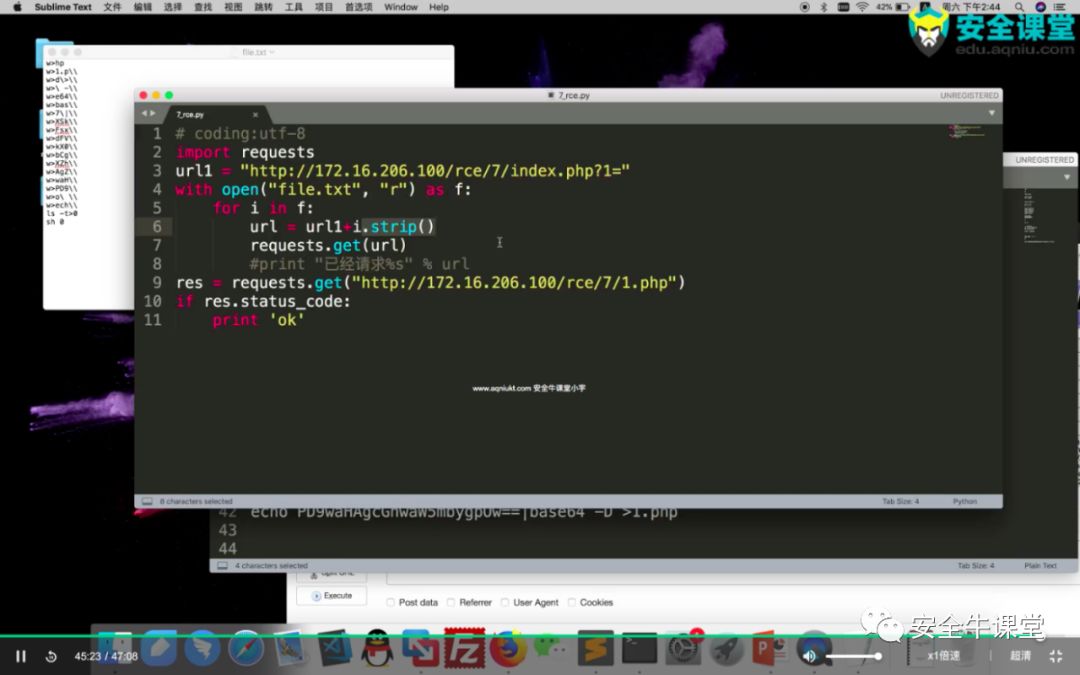
Task: Open the 首选项 menu
Action: click(359, 7)
